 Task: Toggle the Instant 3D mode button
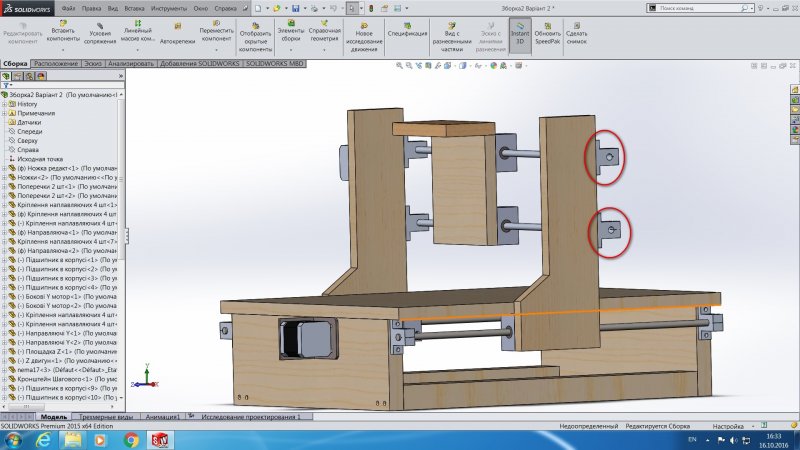point(518,34)
